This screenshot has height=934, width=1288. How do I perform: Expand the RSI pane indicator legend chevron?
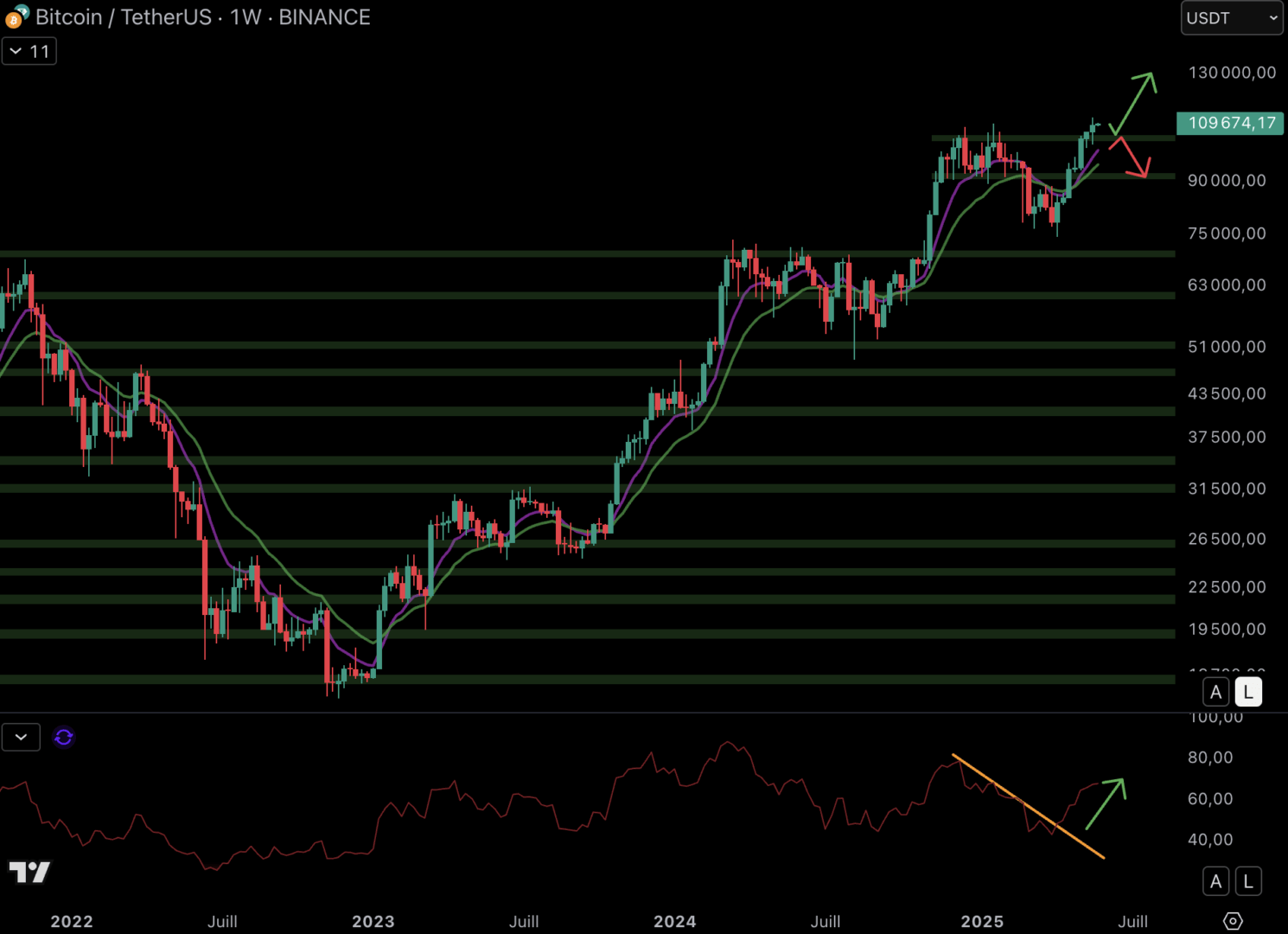pos(21,737)
